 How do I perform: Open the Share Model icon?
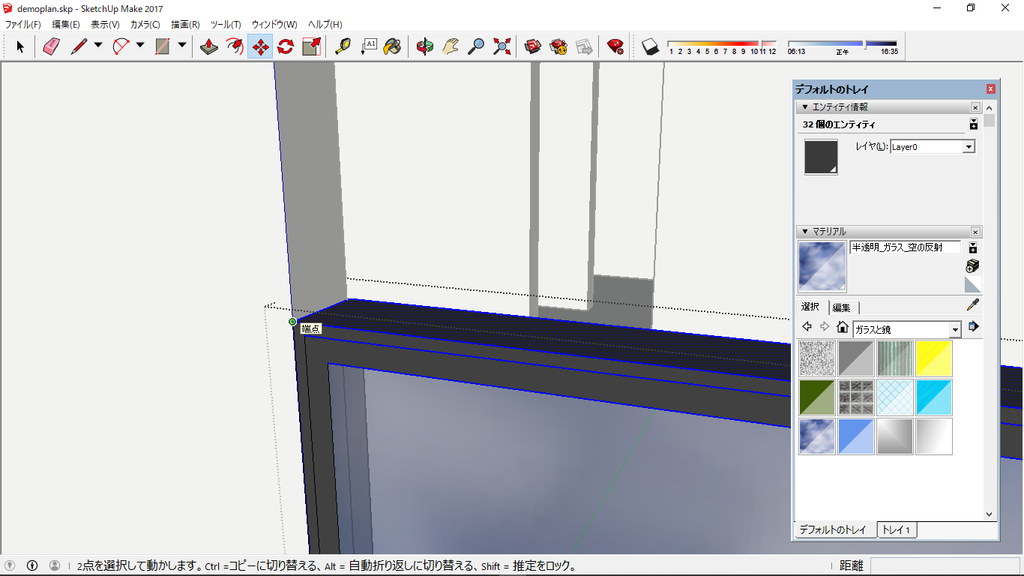[x=558, y=47]
